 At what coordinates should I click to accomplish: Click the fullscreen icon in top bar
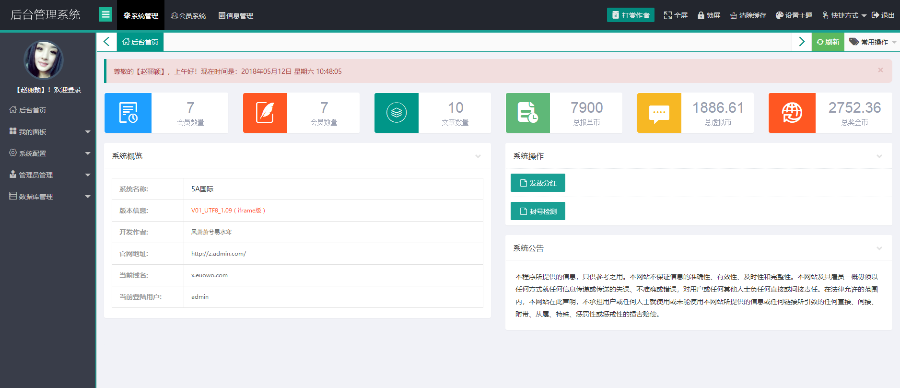coord(667,15)
